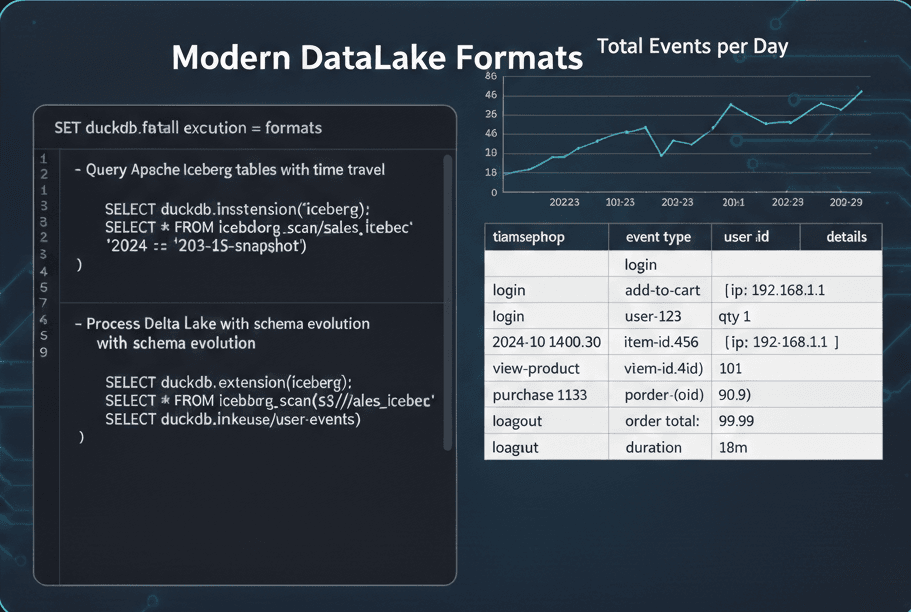Click the SET duckdb header line in code panel
The width and height of the screenshot is (911, 612).
click(188, 128)
